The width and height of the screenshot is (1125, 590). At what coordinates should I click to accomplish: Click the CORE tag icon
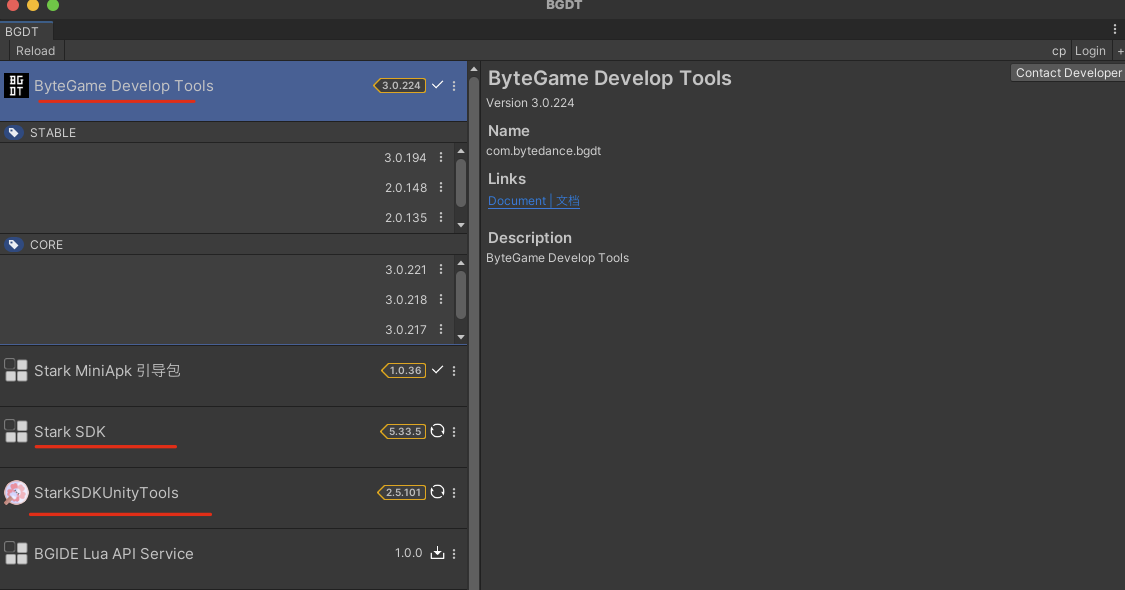(x=14, y=245)
